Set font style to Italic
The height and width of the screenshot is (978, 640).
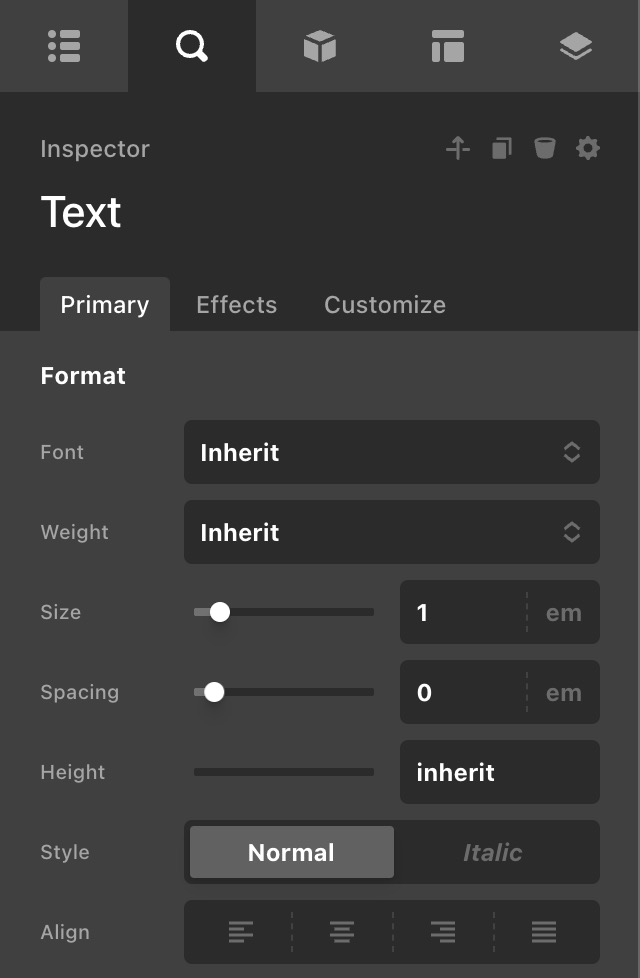(492, 852)
